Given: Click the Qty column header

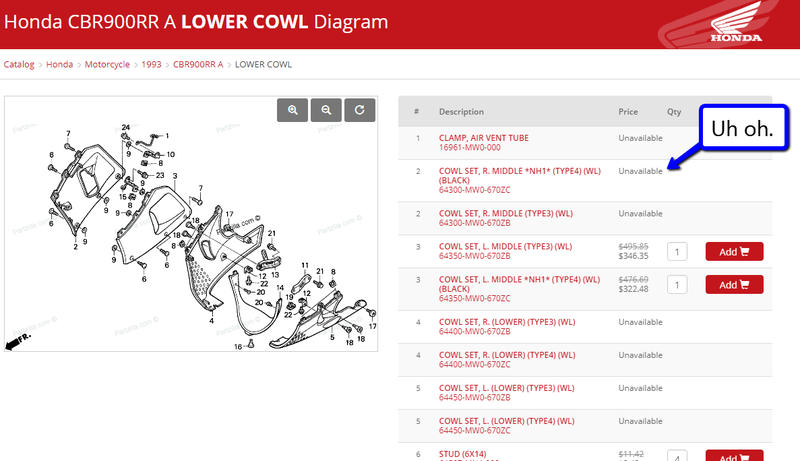Looking at the screenshot, I should pos(674,112).
